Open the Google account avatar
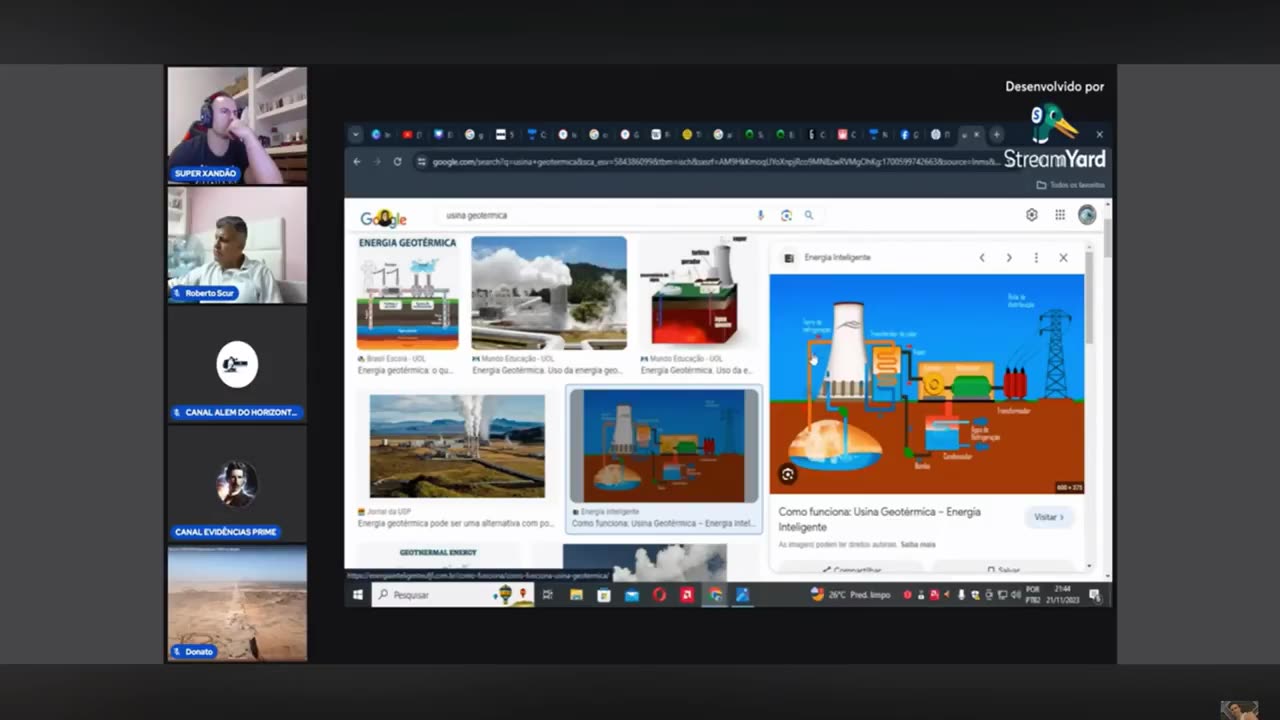Screen dimensions: 1280x720 [x=1087, y=215]
